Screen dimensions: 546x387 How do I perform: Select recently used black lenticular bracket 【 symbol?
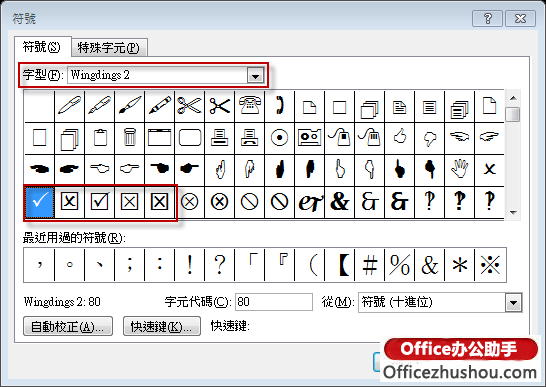click(x=340, y=265)
